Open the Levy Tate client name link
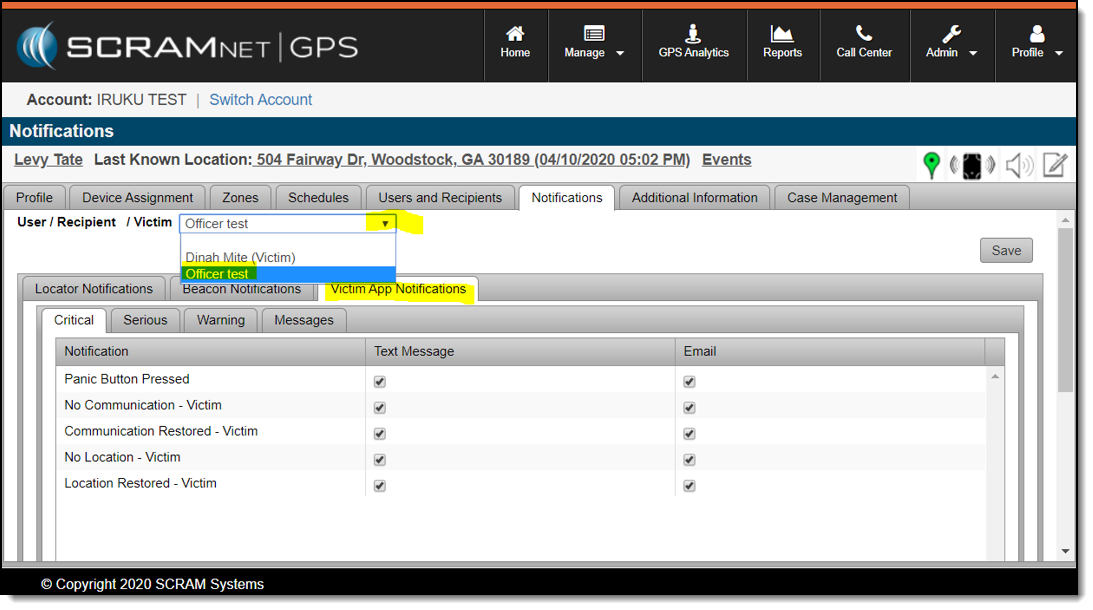The height and width of the screenshot is (610, 1093). pos(48,160)
